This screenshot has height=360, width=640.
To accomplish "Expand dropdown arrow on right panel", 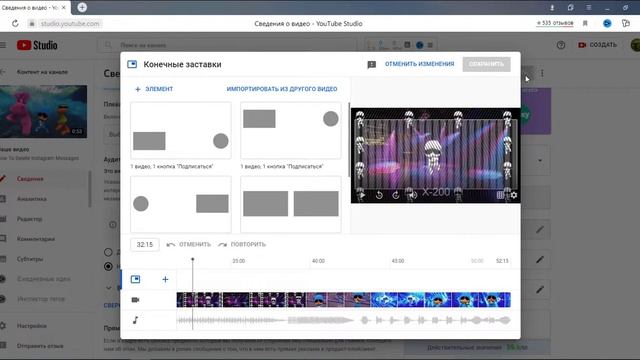I will [x=540, y=160].
